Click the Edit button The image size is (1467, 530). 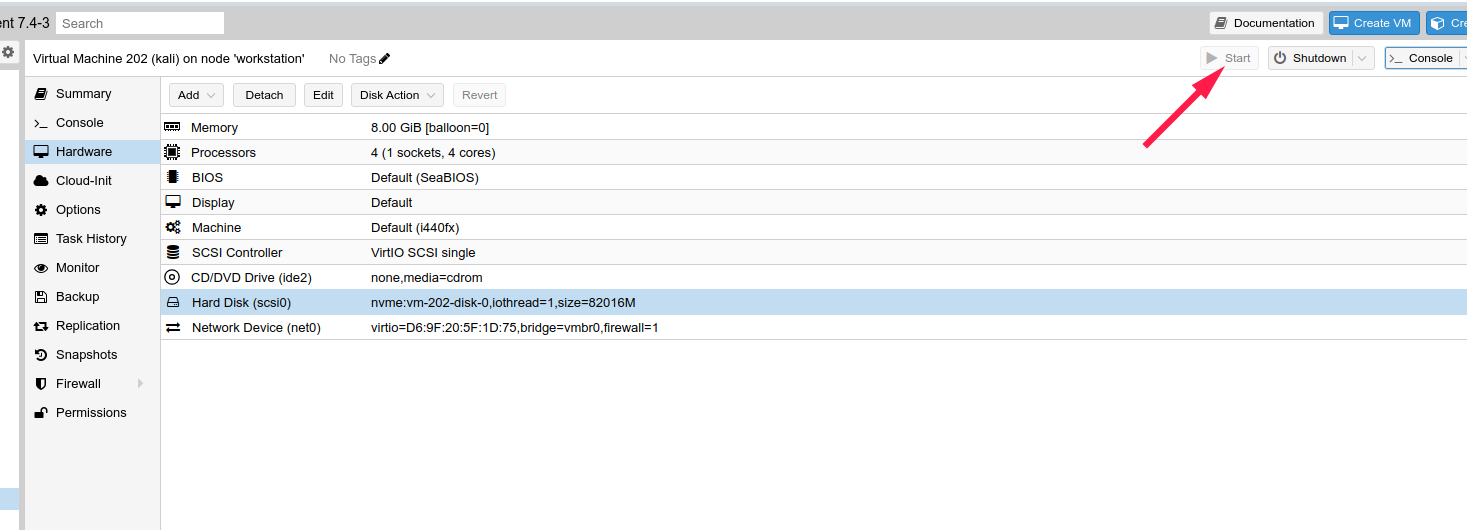pos(323,95)
